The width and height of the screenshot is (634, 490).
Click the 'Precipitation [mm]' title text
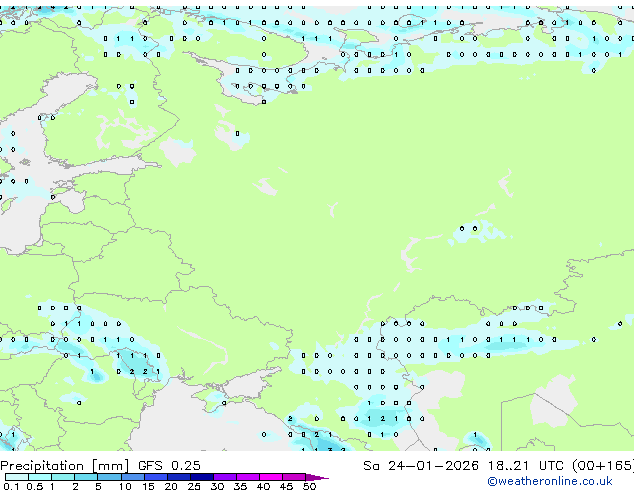(65, 466)
